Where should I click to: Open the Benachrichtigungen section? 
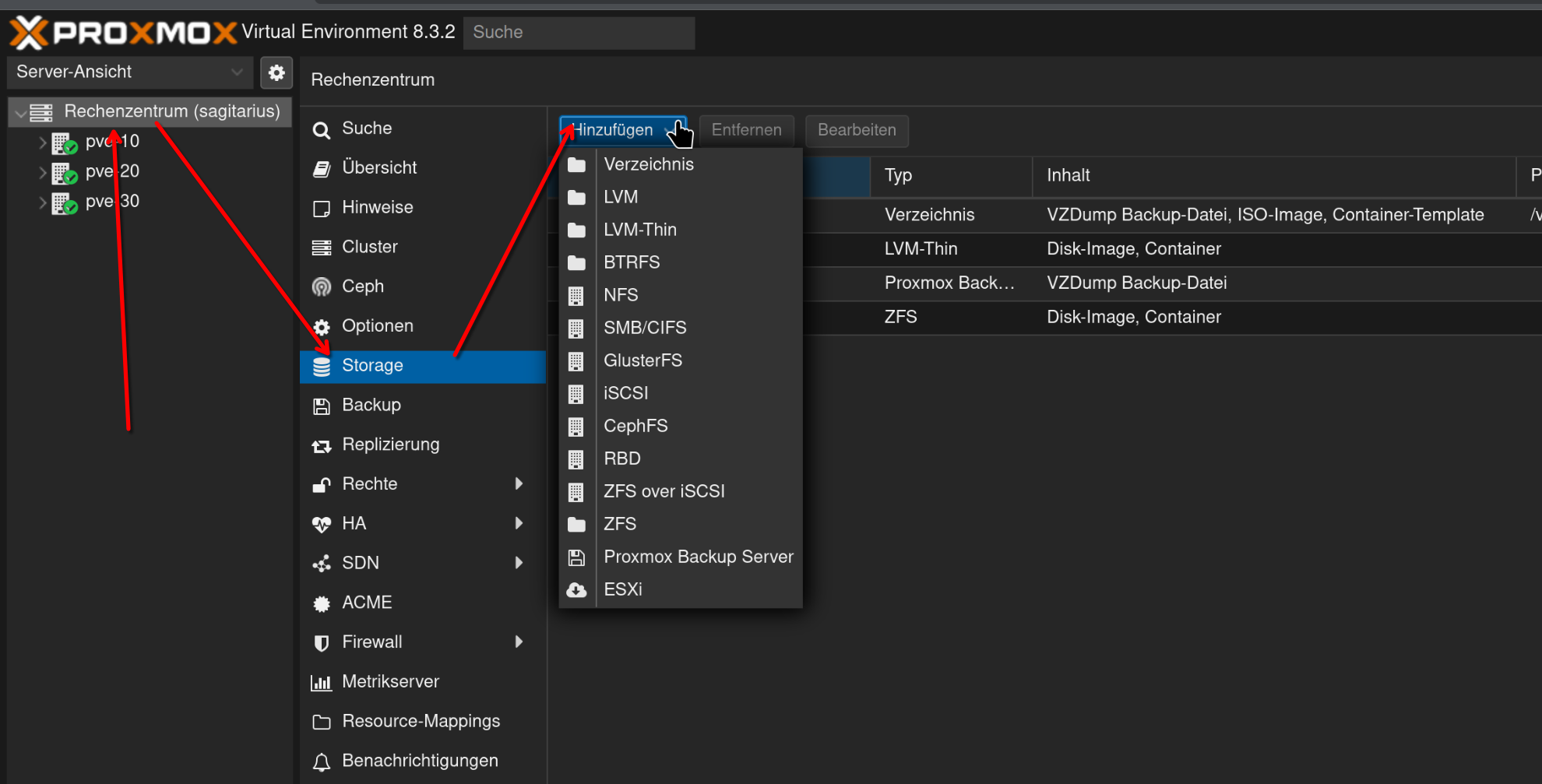click(x=423, y=761)
